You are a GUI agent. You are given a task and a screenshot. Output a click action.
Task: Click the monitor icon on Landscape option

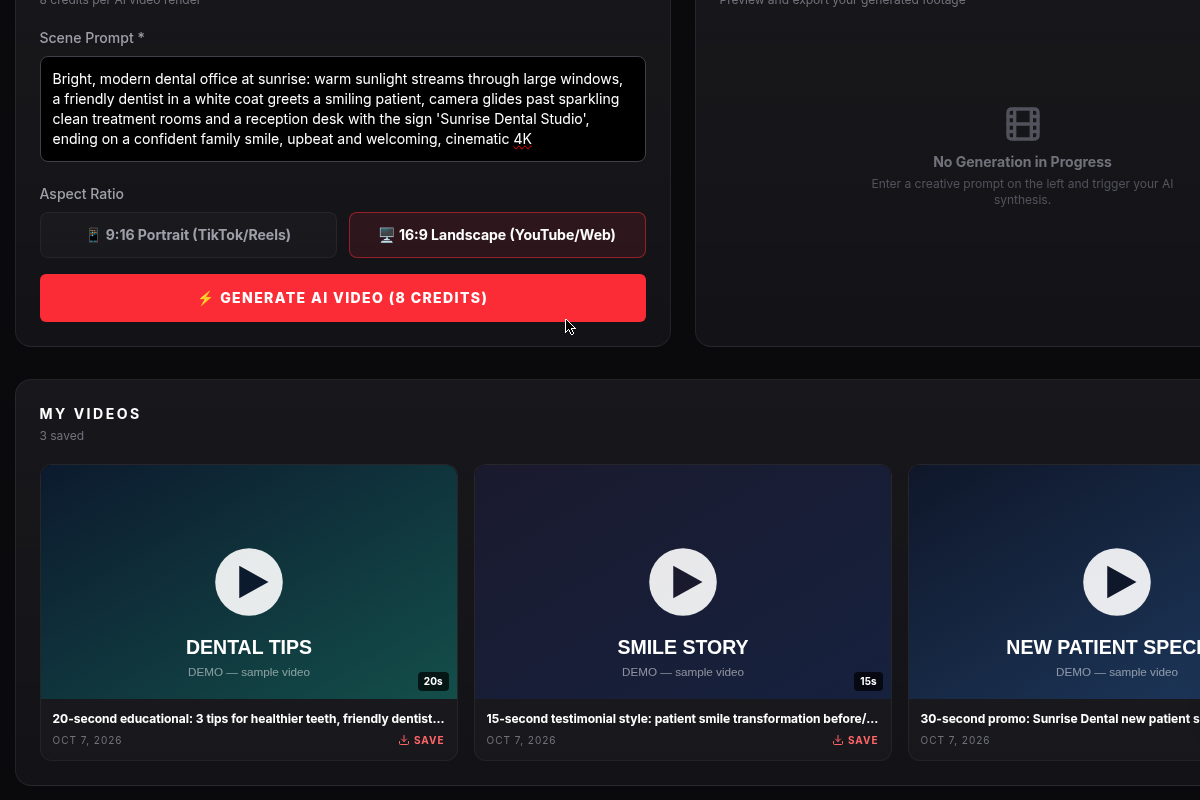(x=386, y=235)
